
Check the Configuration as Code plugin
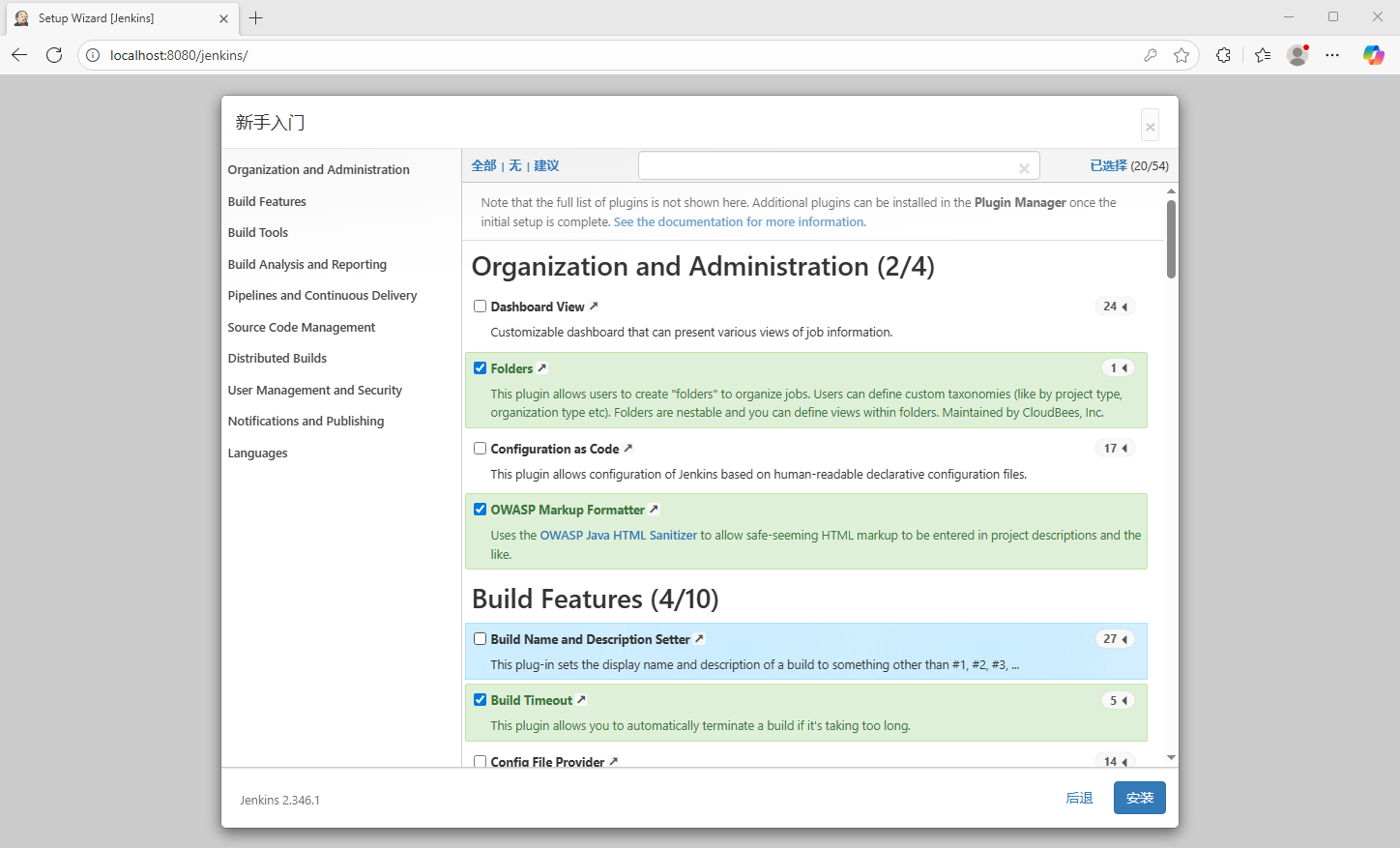coord(480,448)
